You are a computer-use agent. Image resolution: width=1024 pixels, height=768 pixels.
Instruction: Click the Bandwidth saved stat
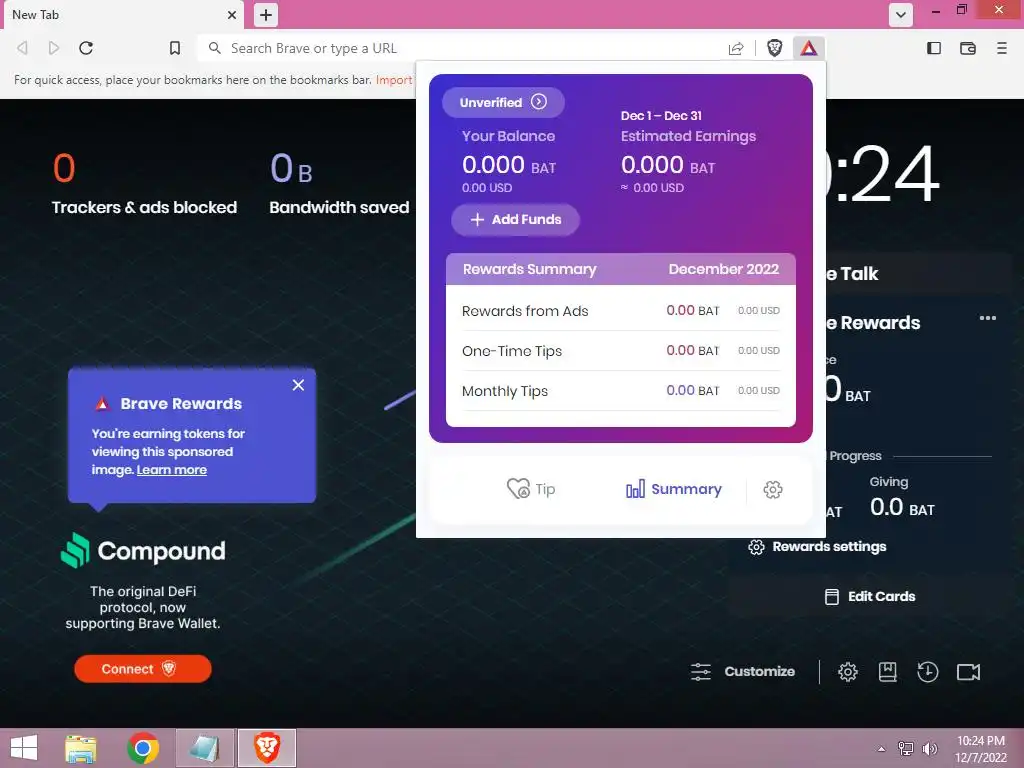coord(339,184)
